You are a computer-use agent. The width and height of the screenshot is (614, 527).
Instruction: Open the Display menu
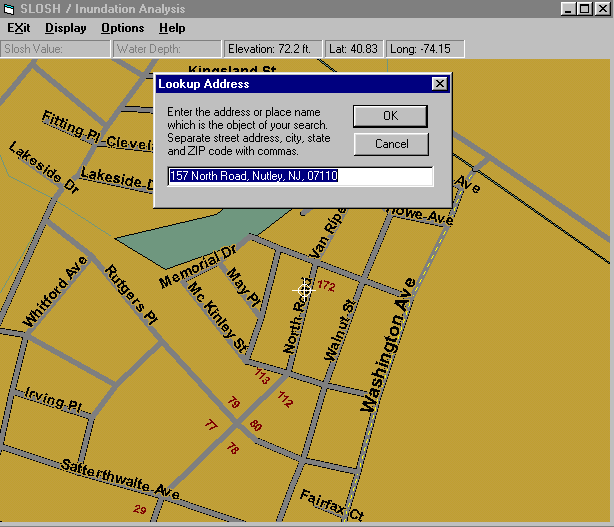pos(65,28)
